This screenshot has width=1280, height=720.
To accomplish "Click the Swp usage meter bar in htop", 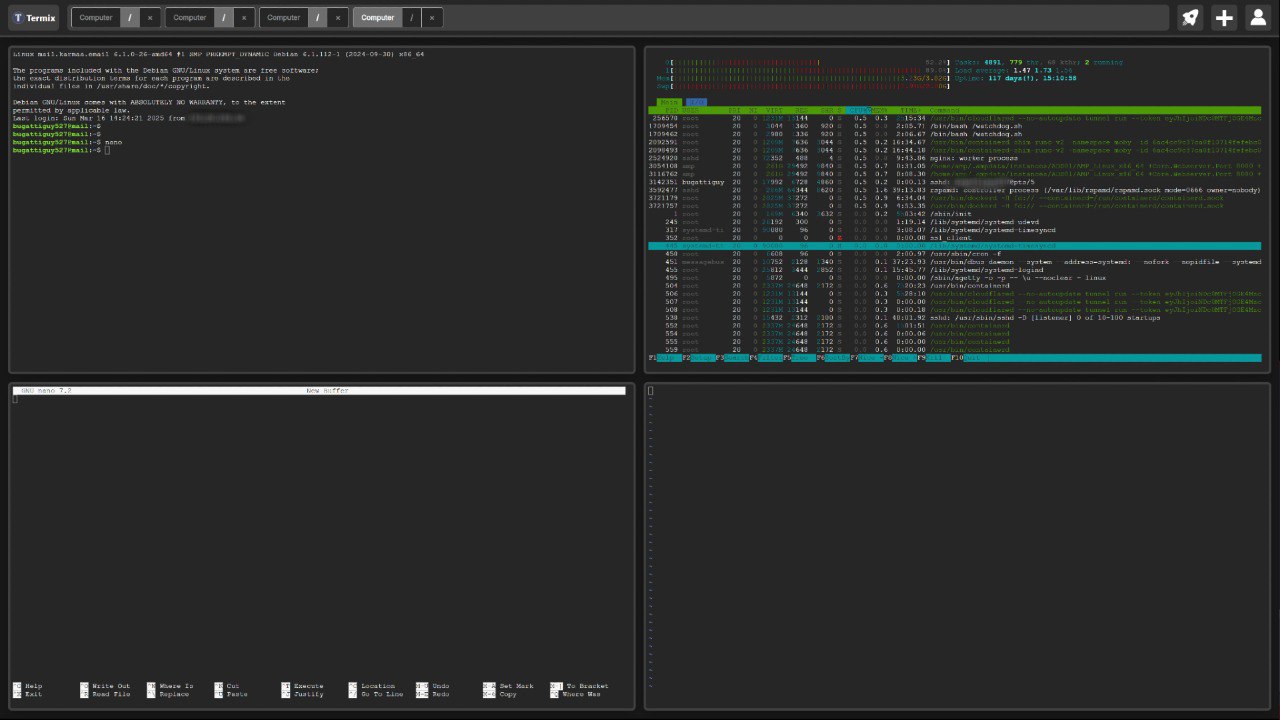I will [x=803, y=86].
